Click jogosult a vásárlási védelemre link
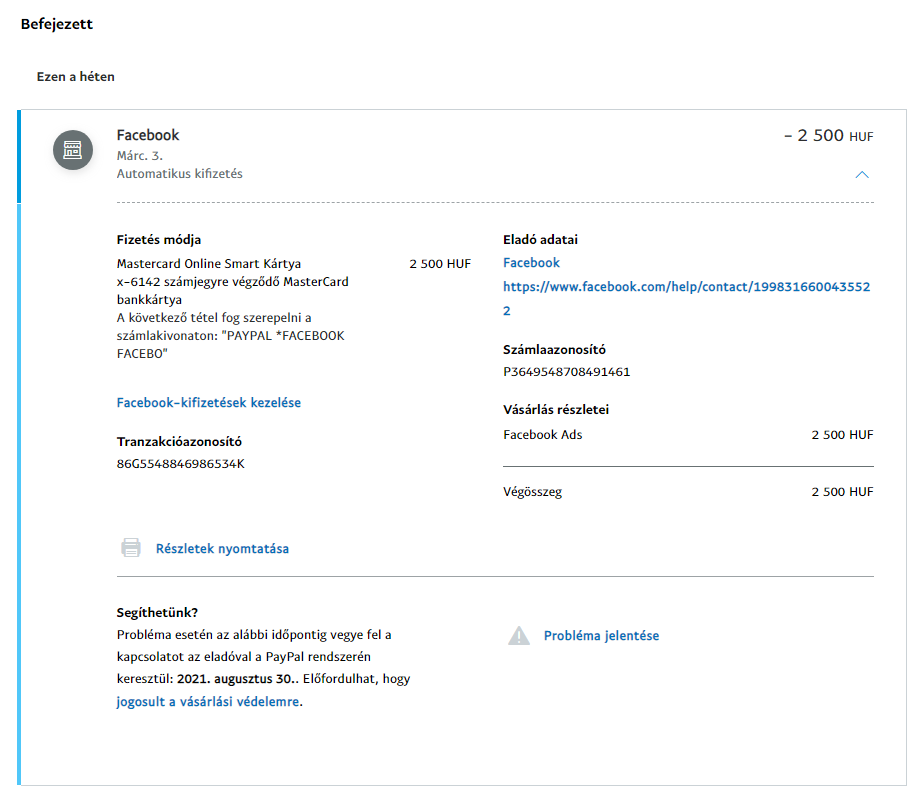 pyautogui.click(x=207, y=702)
